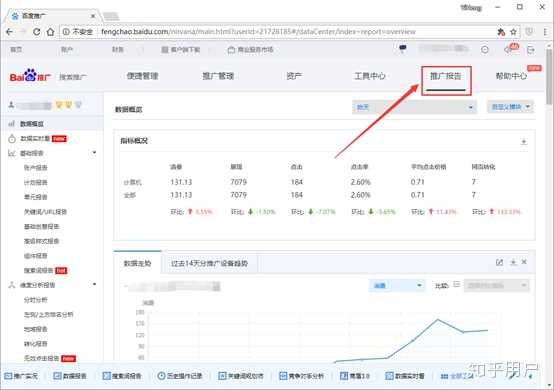Open 转化报告 in the sidebar
The image size is (554, 390).
(x=36, y=343)
